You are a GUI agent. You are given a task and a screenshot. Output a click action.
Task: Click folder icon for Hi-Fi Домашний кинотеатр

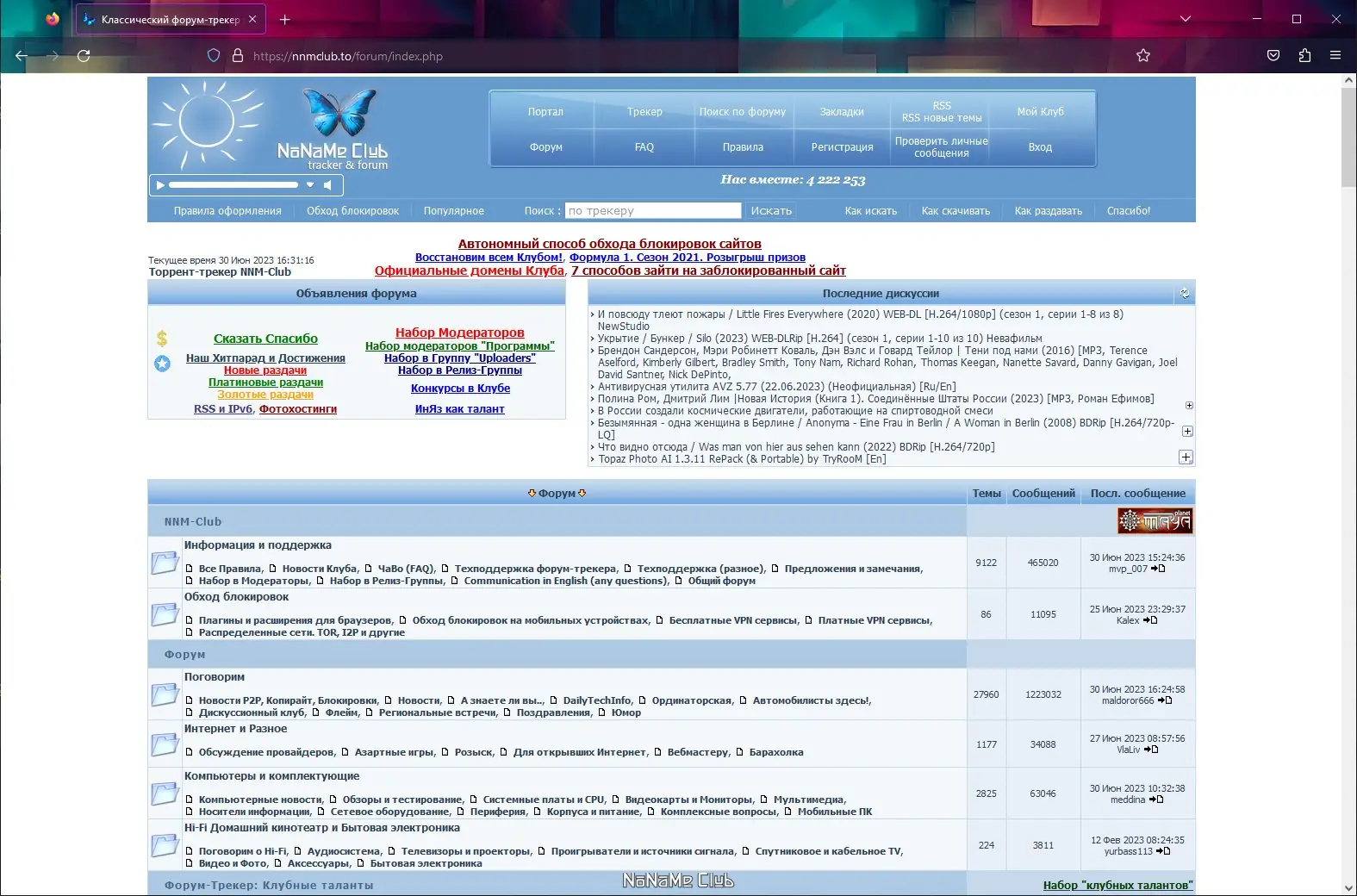165,845
